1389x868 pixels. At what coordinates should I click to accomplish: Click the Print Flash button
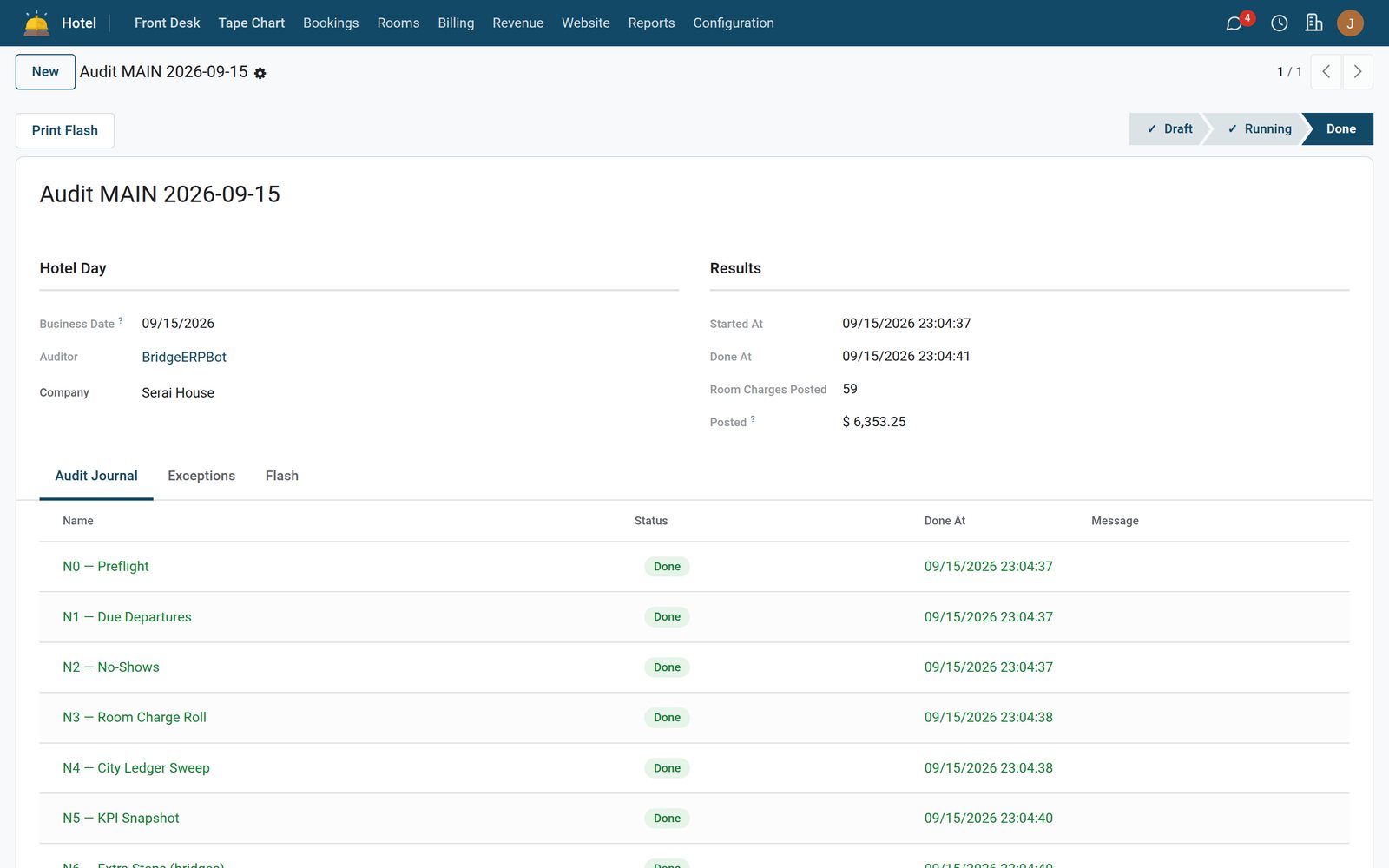tap(65, 130)
